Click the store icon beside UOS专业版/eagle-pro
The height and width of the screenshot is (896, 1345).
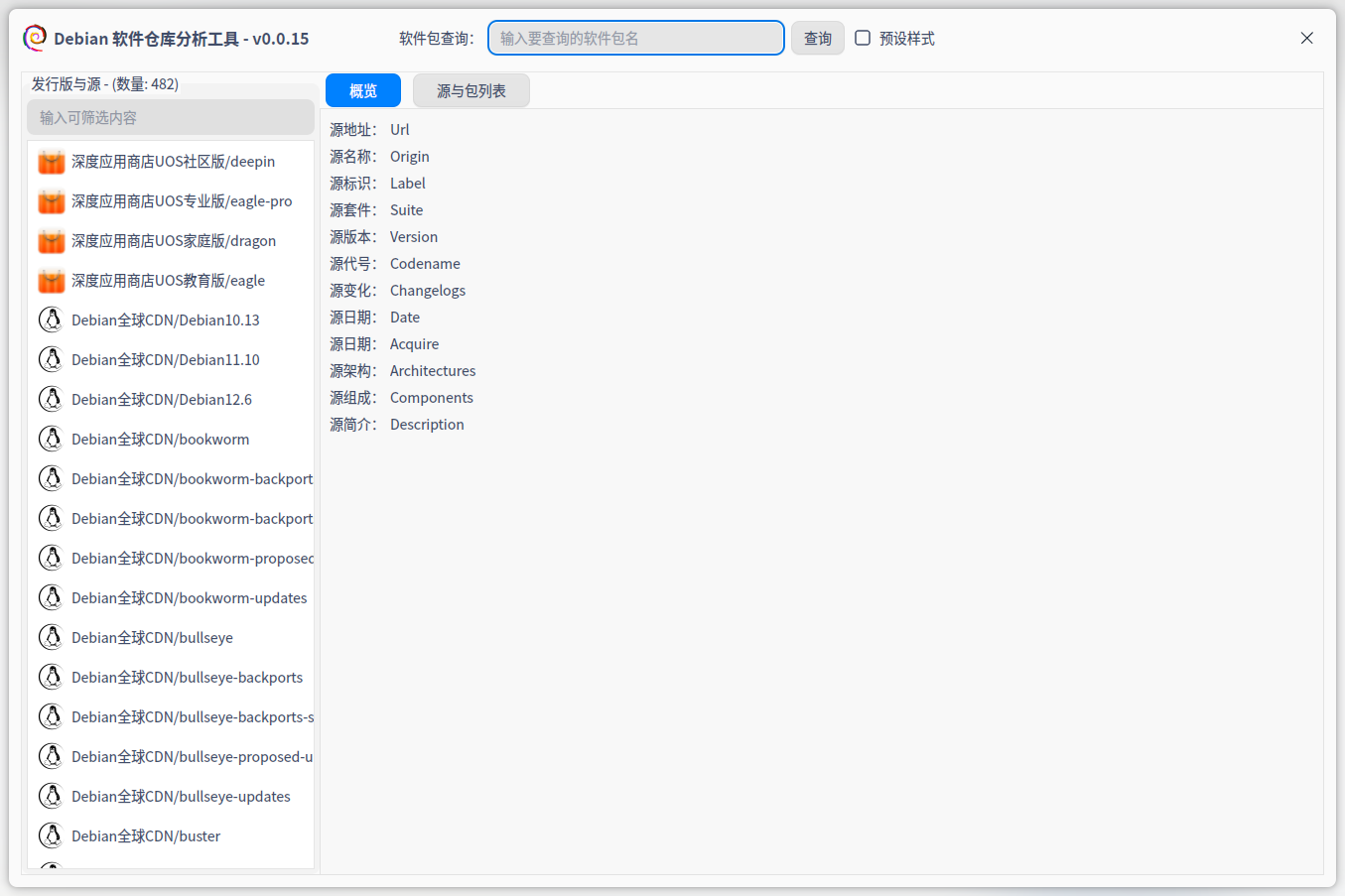click(x=52, y=200)
